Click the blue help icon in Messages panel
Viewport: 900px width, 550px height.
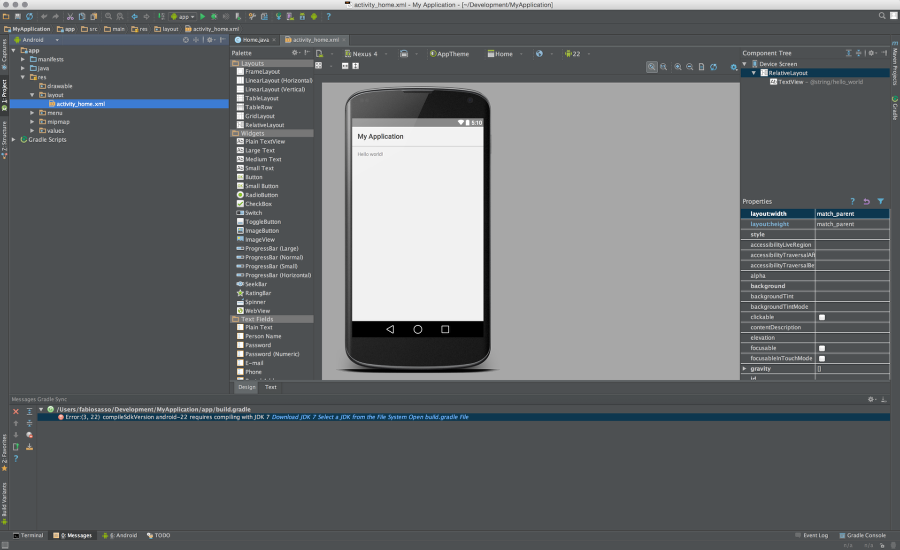click(16, 459)
